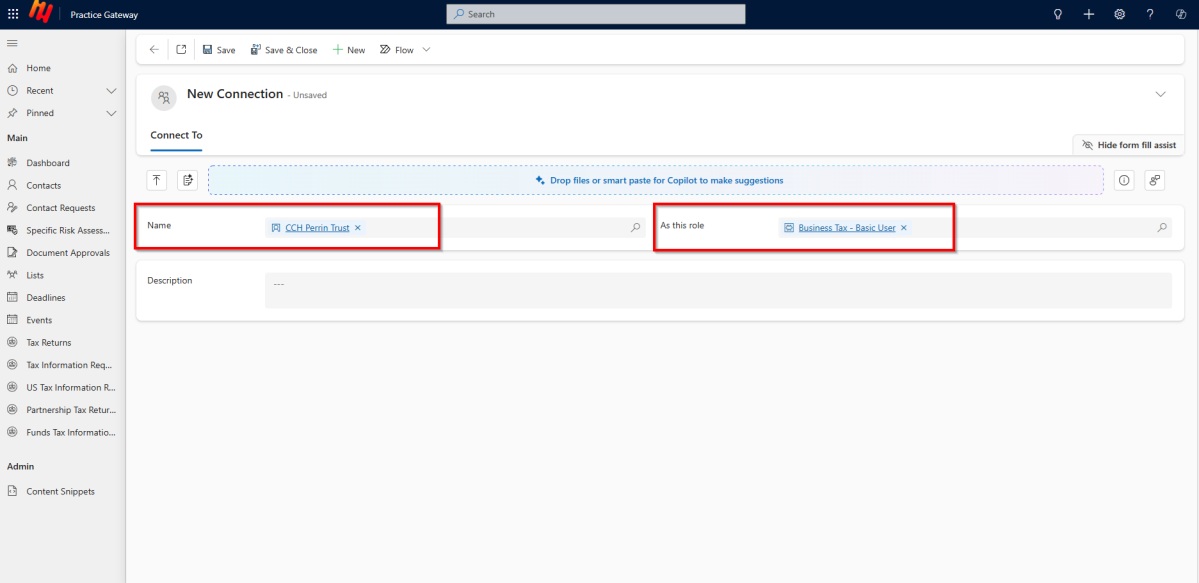This screenshot has width=1199, height=583.
Task: Click the top Search box
Action: 596,14
